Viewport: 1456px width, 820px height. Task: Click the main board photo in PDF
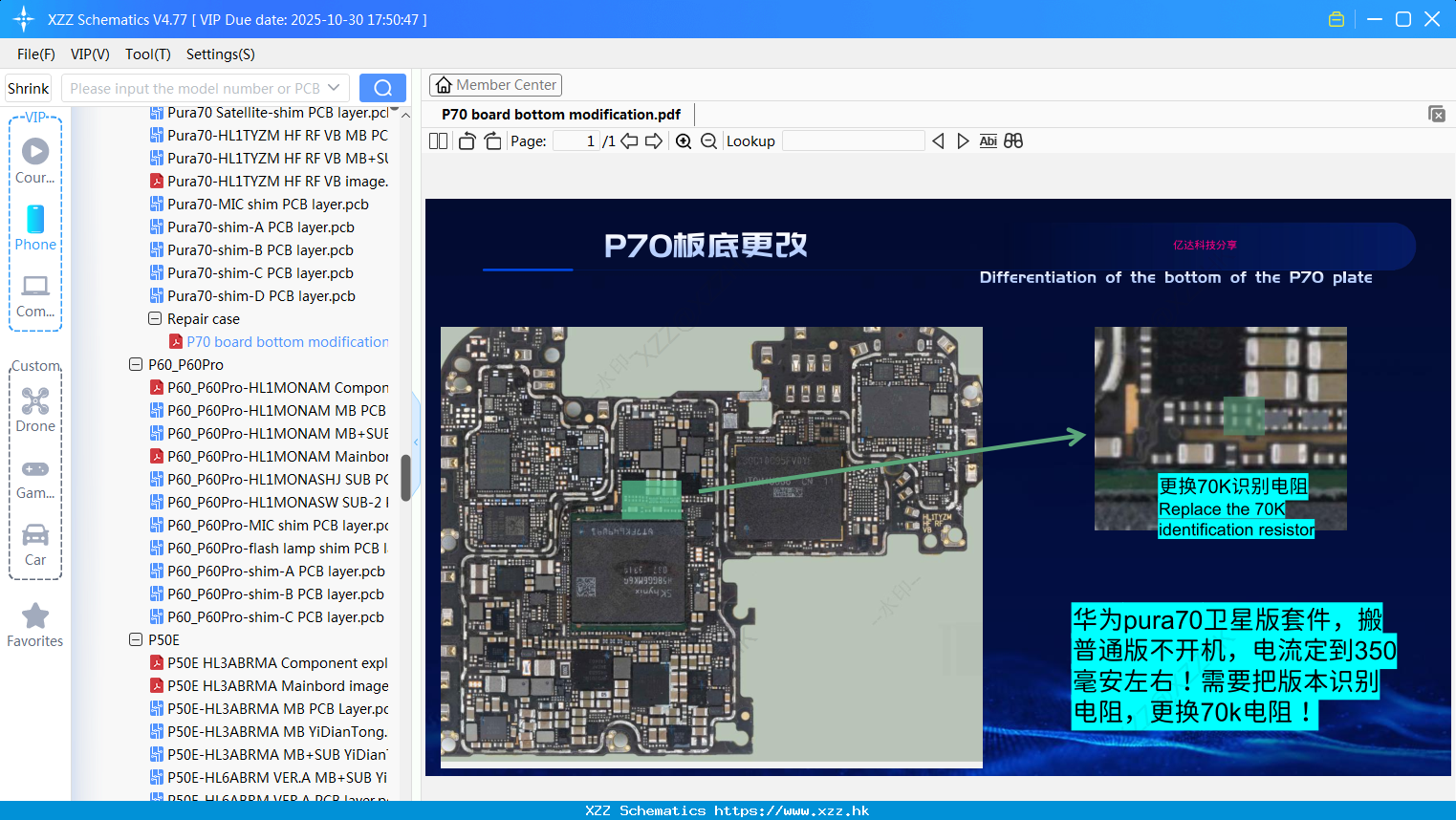tap(711, 547)
